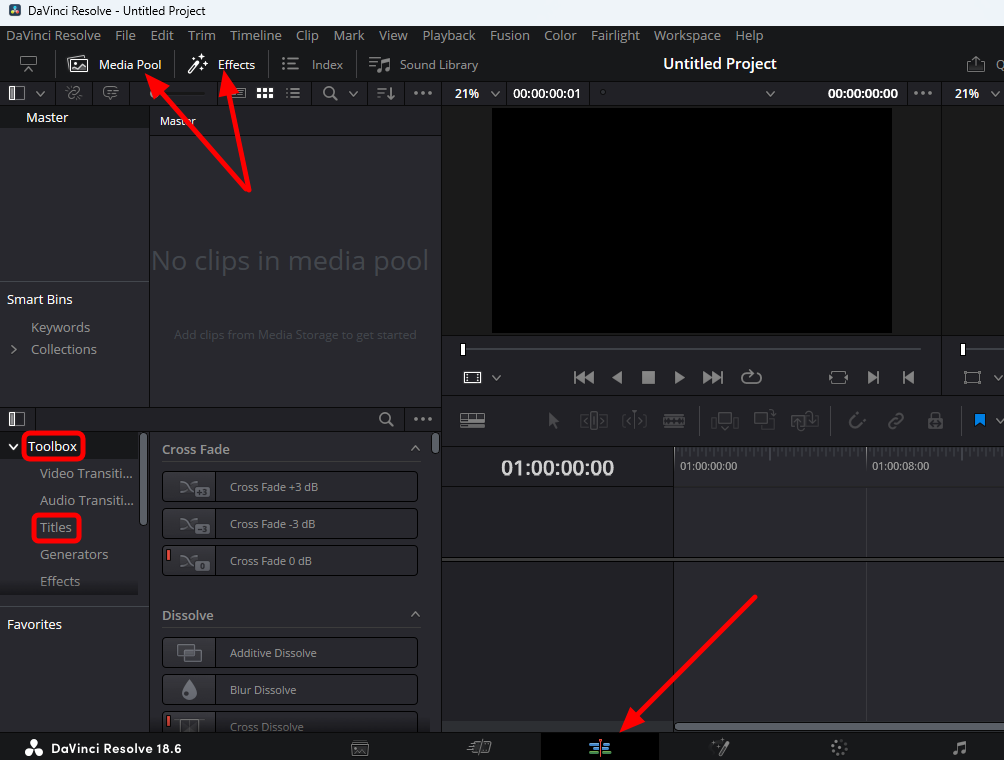
Task: Choose the Trim Edit mode tool
Action: pos(594,421)
